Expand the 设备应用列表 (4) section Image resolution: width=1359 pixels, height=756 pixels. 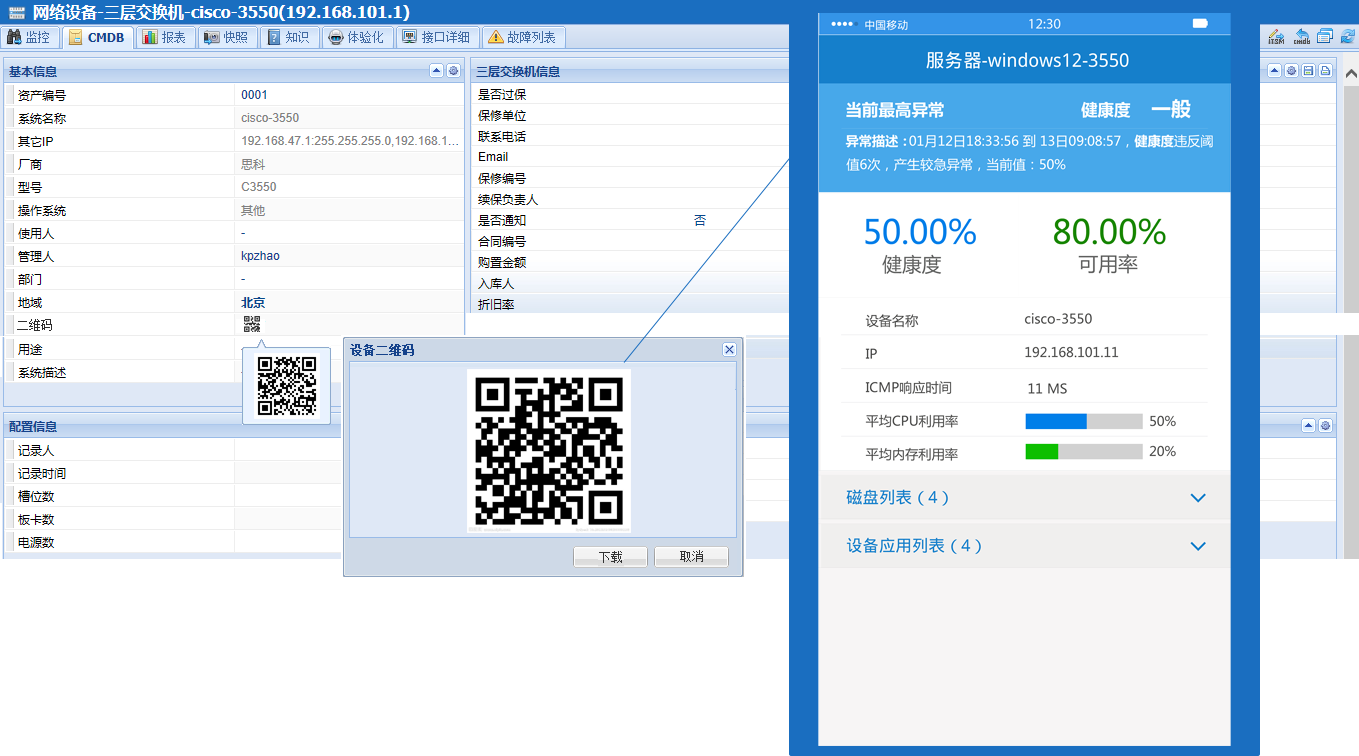click(x=1024, y=545)
